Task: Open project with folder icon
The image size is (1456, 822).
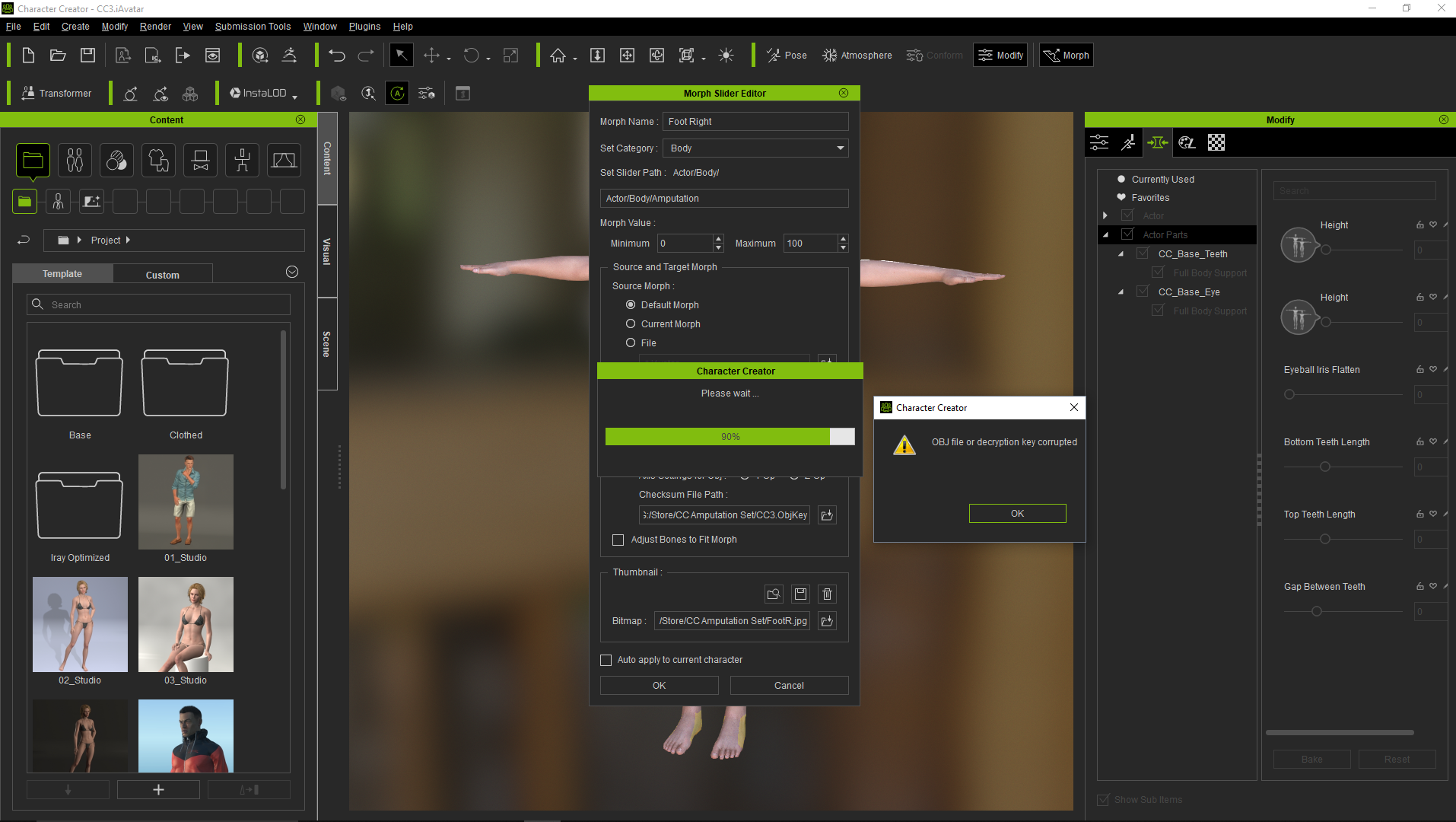Action: [x=58, y=56]
